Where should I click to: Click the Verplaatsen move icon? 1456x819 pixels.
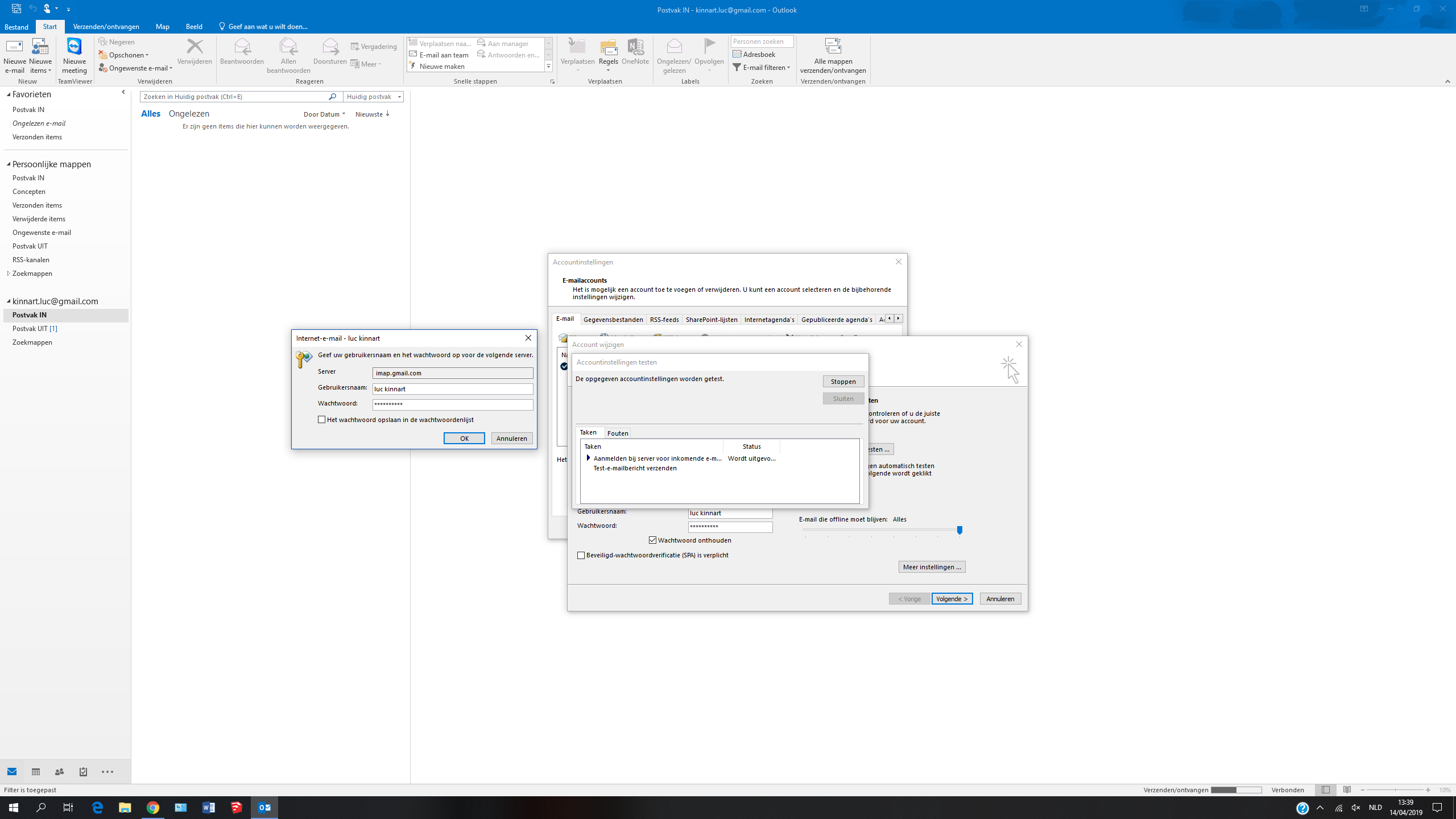(x=577, y=55)
